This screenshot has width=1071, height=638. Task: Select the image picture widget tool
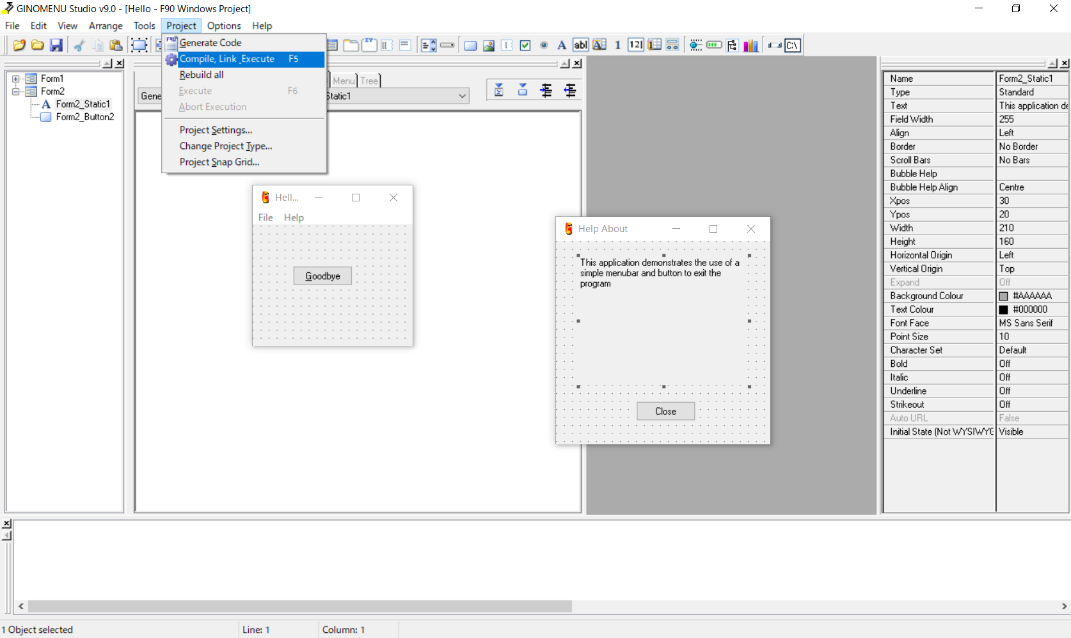coord(488,46)
